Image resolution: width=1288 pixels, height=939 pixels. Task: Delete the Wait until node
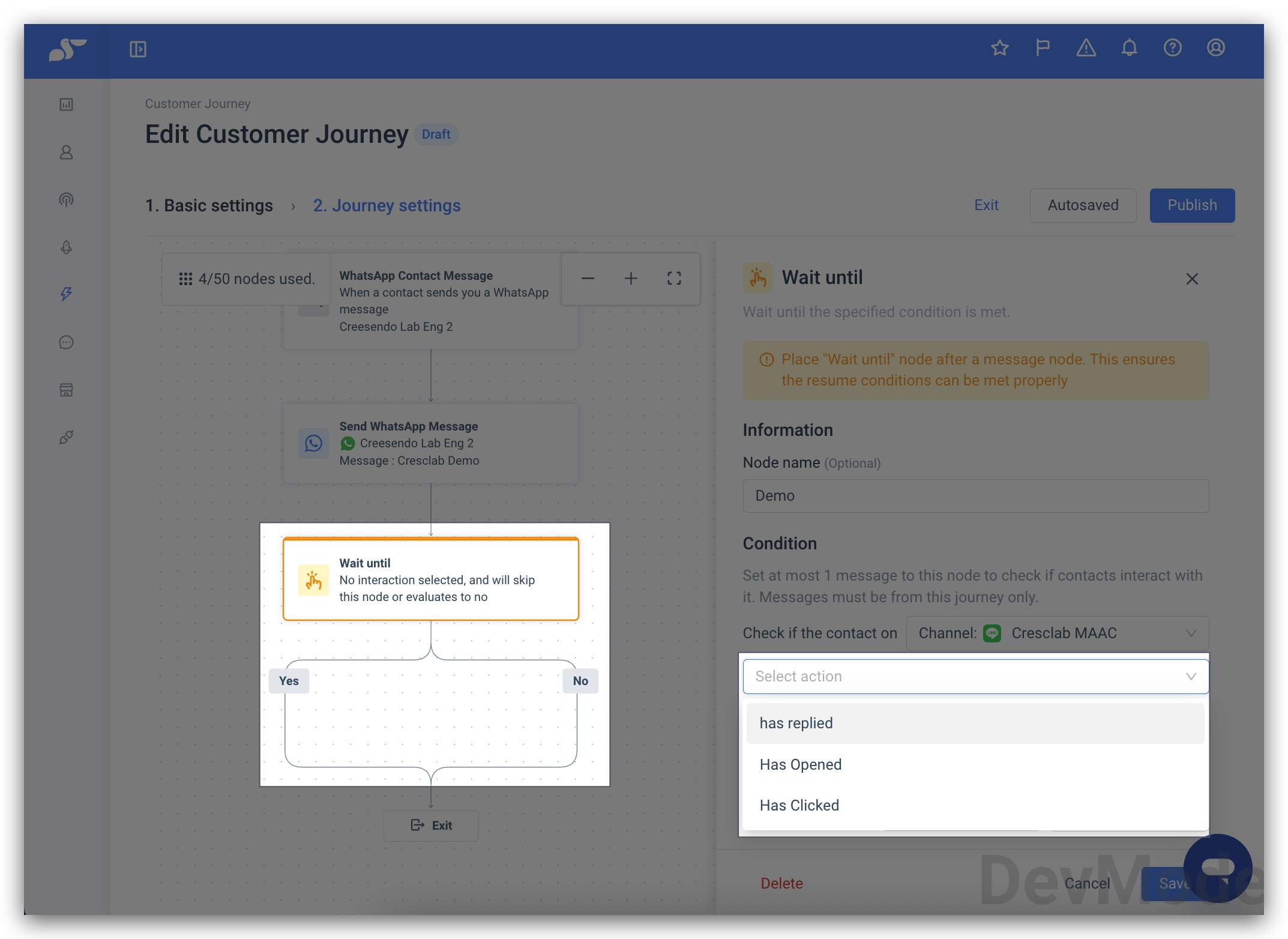point(781,883)
